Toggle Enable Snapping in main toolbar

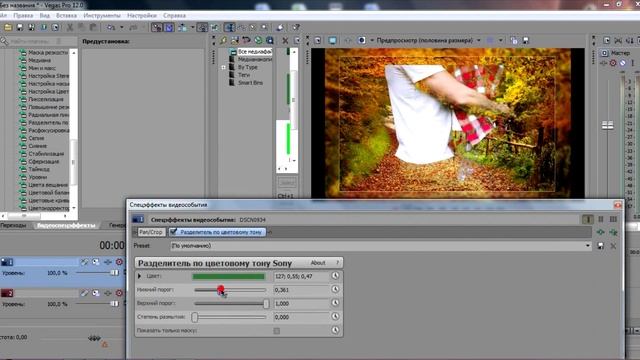[157, 27]
